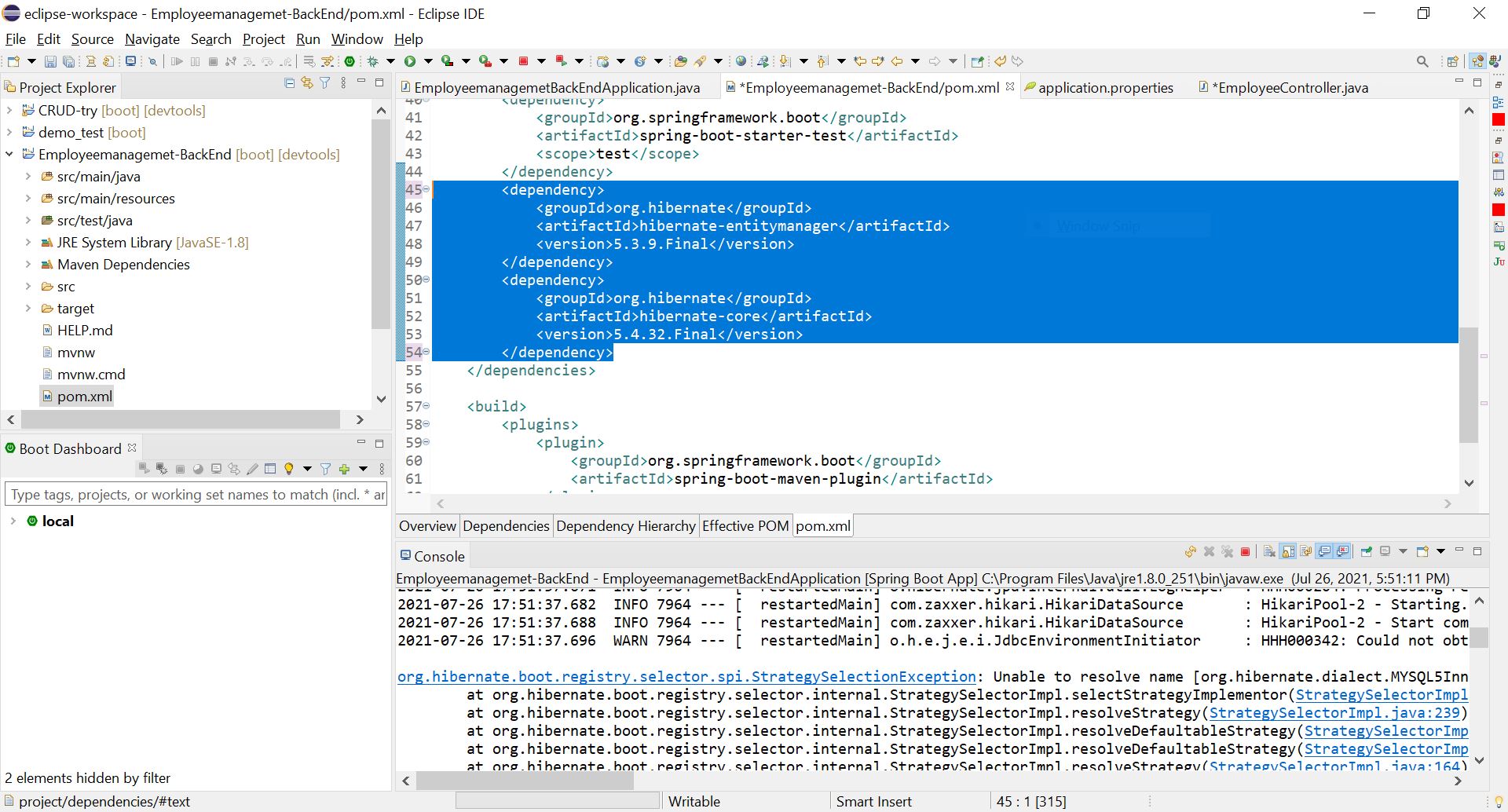Click the red Stop icon in main toolbar
Screen dimensions: 1508x812
(x=523, y=61)
